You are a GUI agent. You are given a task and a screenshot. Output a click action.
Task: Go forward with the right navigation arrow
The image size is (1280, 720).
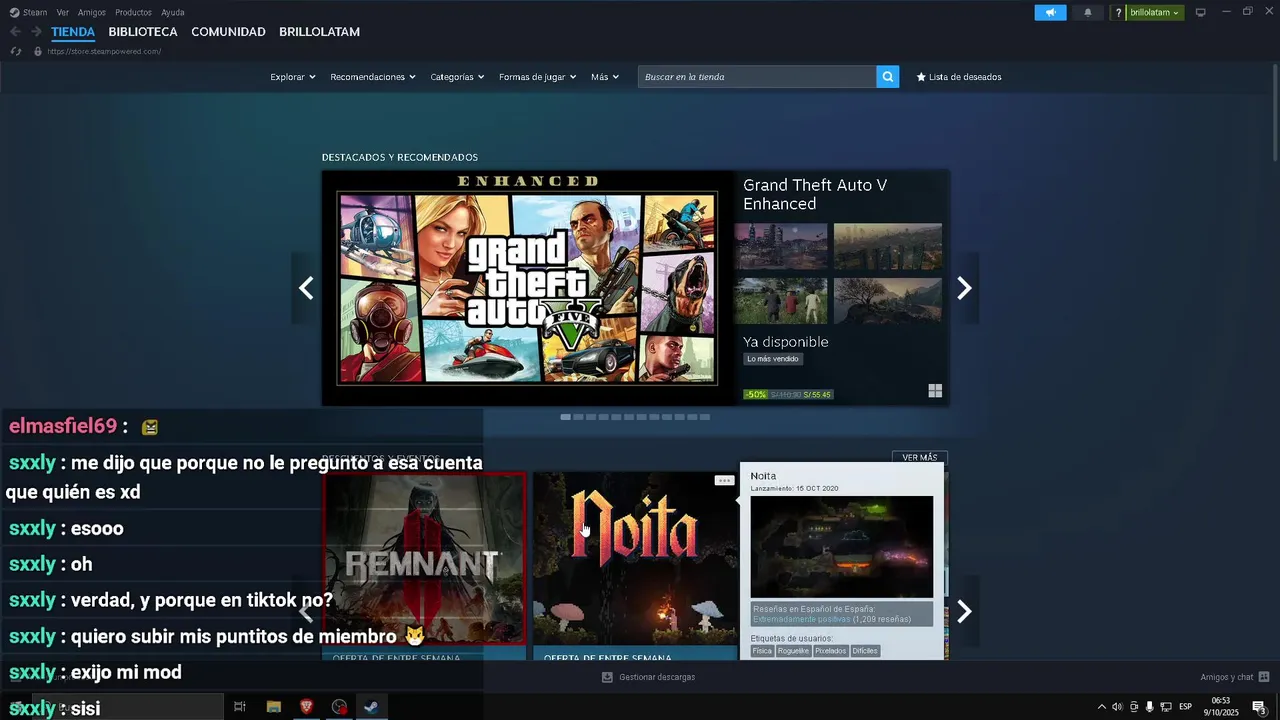click(36, 32)
